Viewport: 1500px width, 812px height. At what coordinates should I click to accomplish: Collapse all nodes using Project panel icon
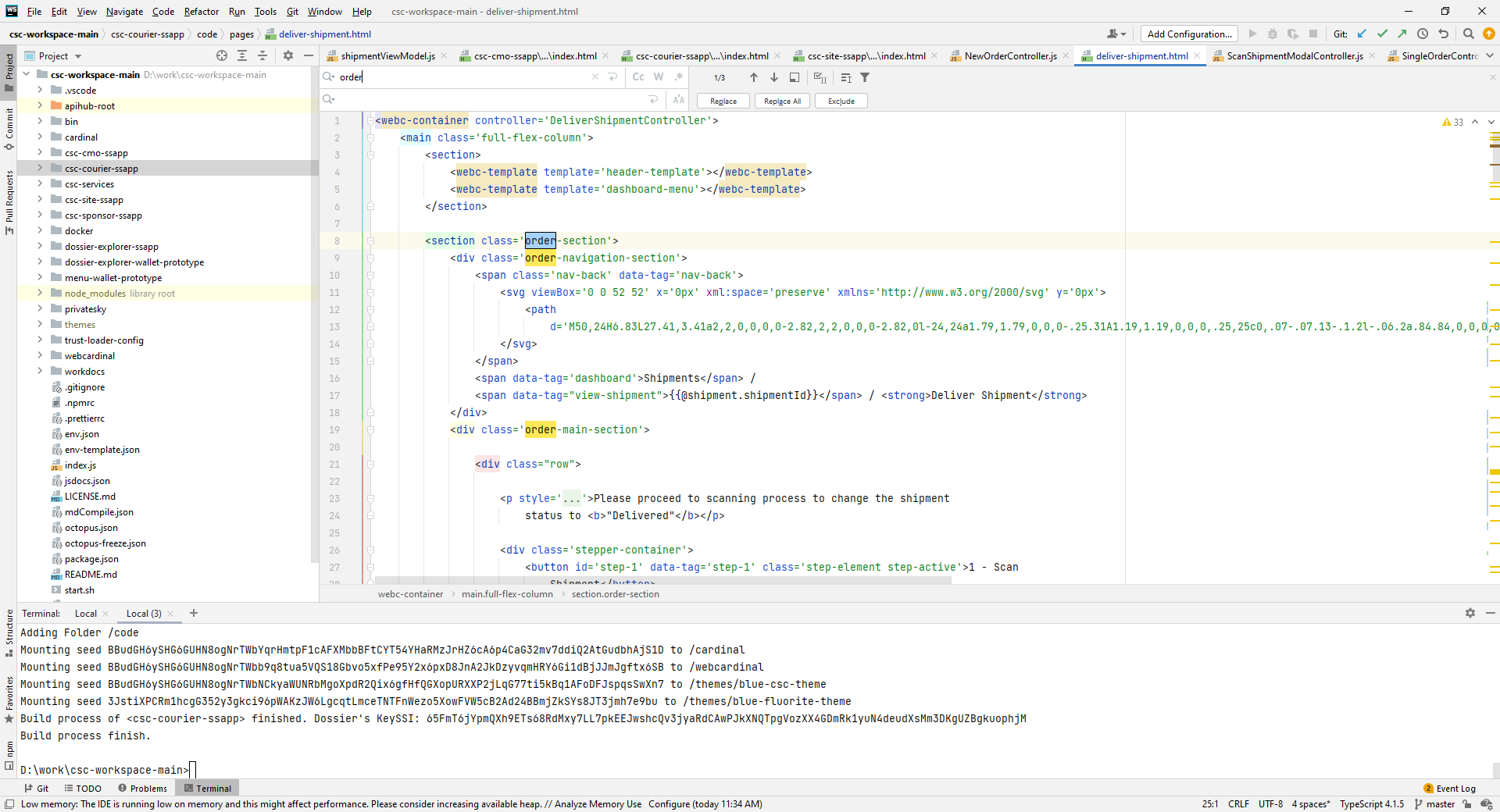click(x=262, y=55)
